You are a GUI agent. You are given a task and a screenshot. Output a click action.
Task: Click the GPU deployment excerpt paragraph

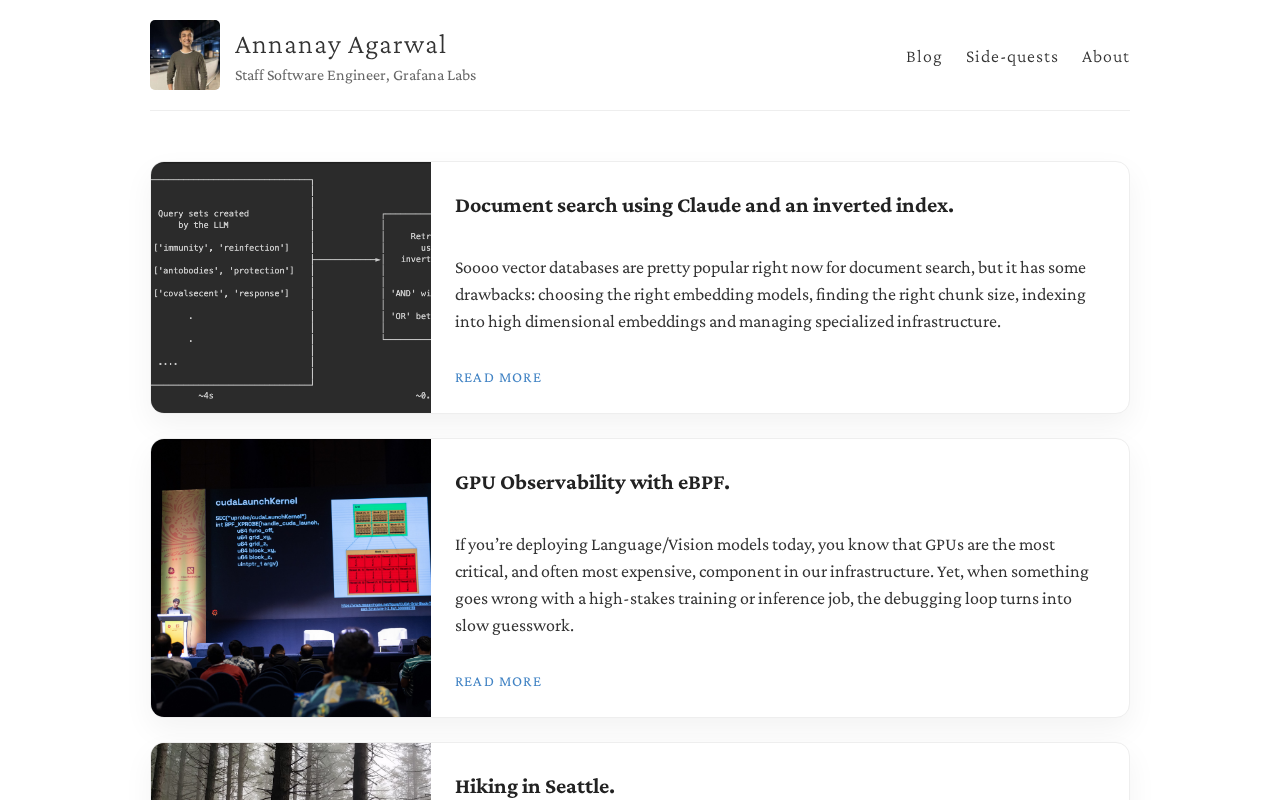pyautogui.click(x=772, y=585)
